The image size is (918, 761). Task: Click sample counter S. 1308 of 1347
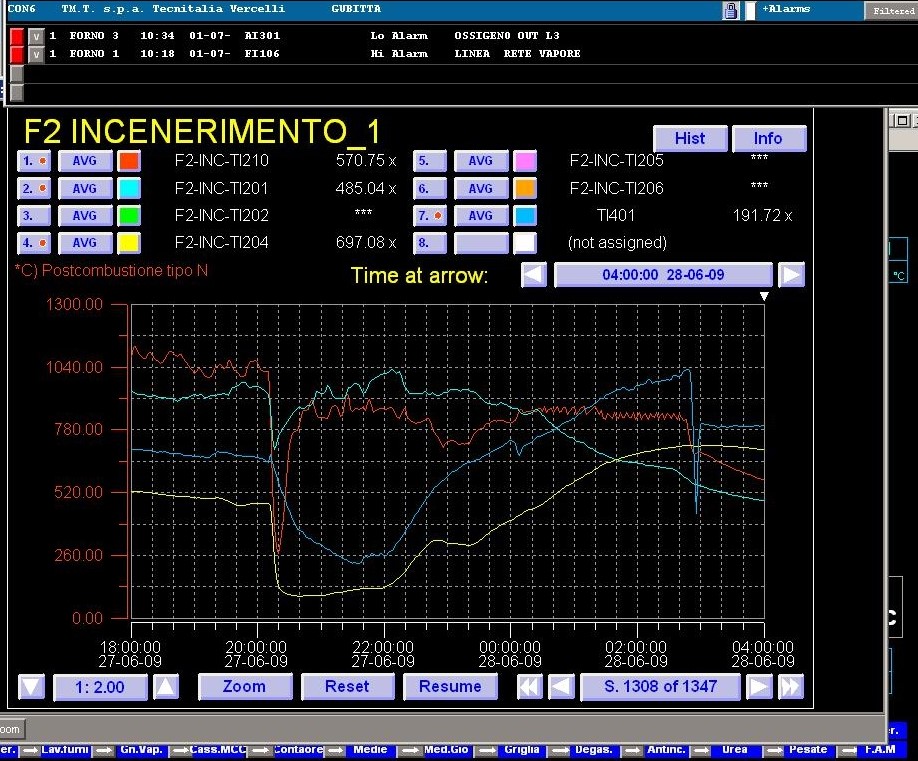coord(660,687)
